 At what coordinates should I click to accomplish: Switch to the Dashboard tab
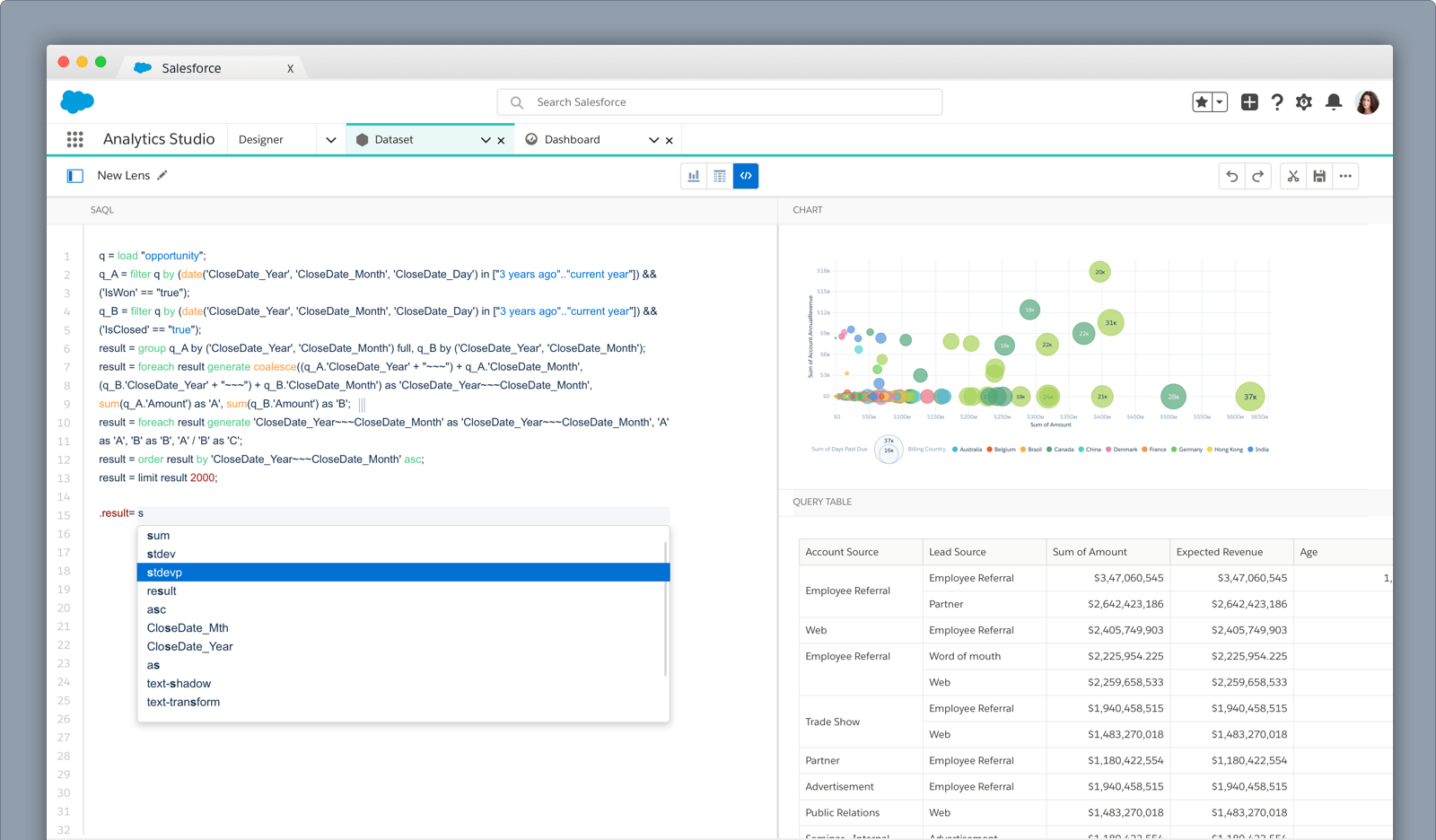click(572, 139)
